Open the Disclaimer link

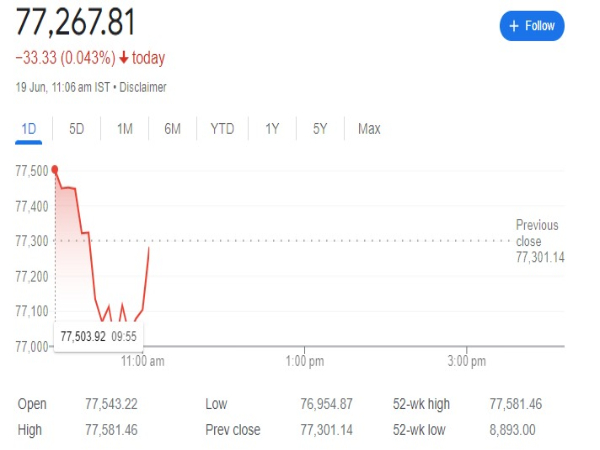click(x=144, y=87)
